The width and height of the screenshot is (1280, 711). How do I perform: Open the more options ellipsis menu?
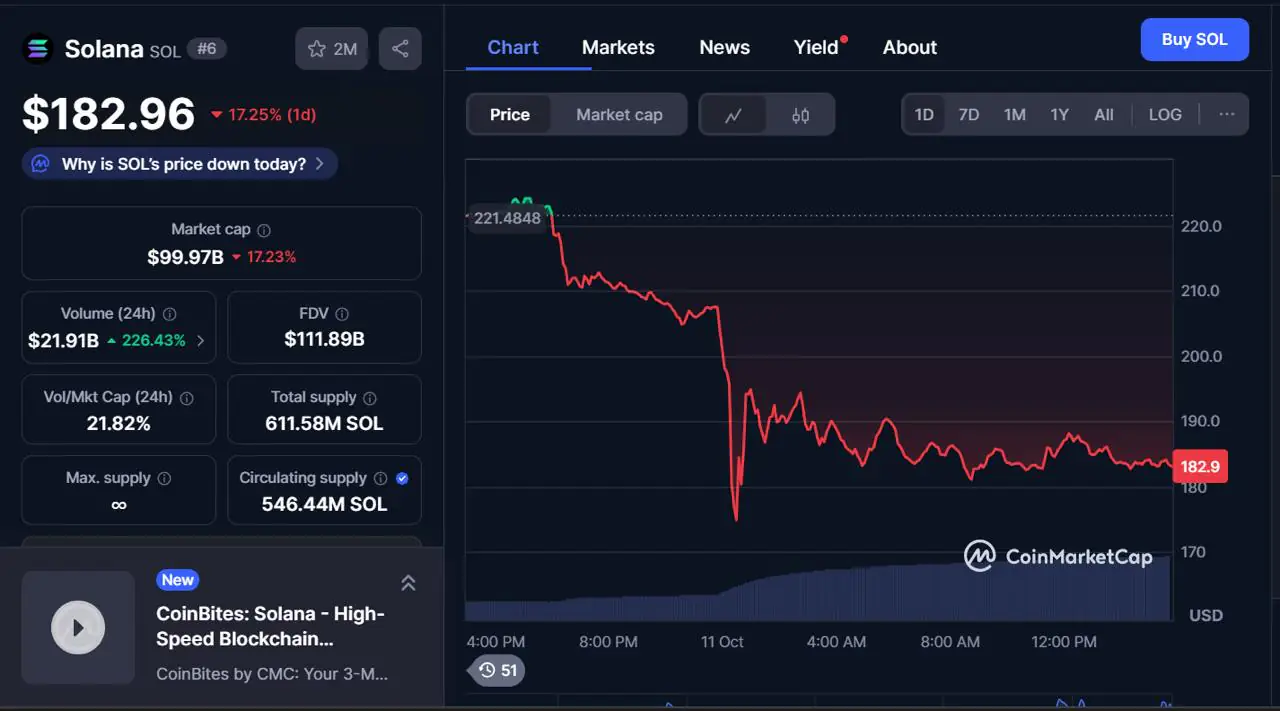coord(1227,115)
